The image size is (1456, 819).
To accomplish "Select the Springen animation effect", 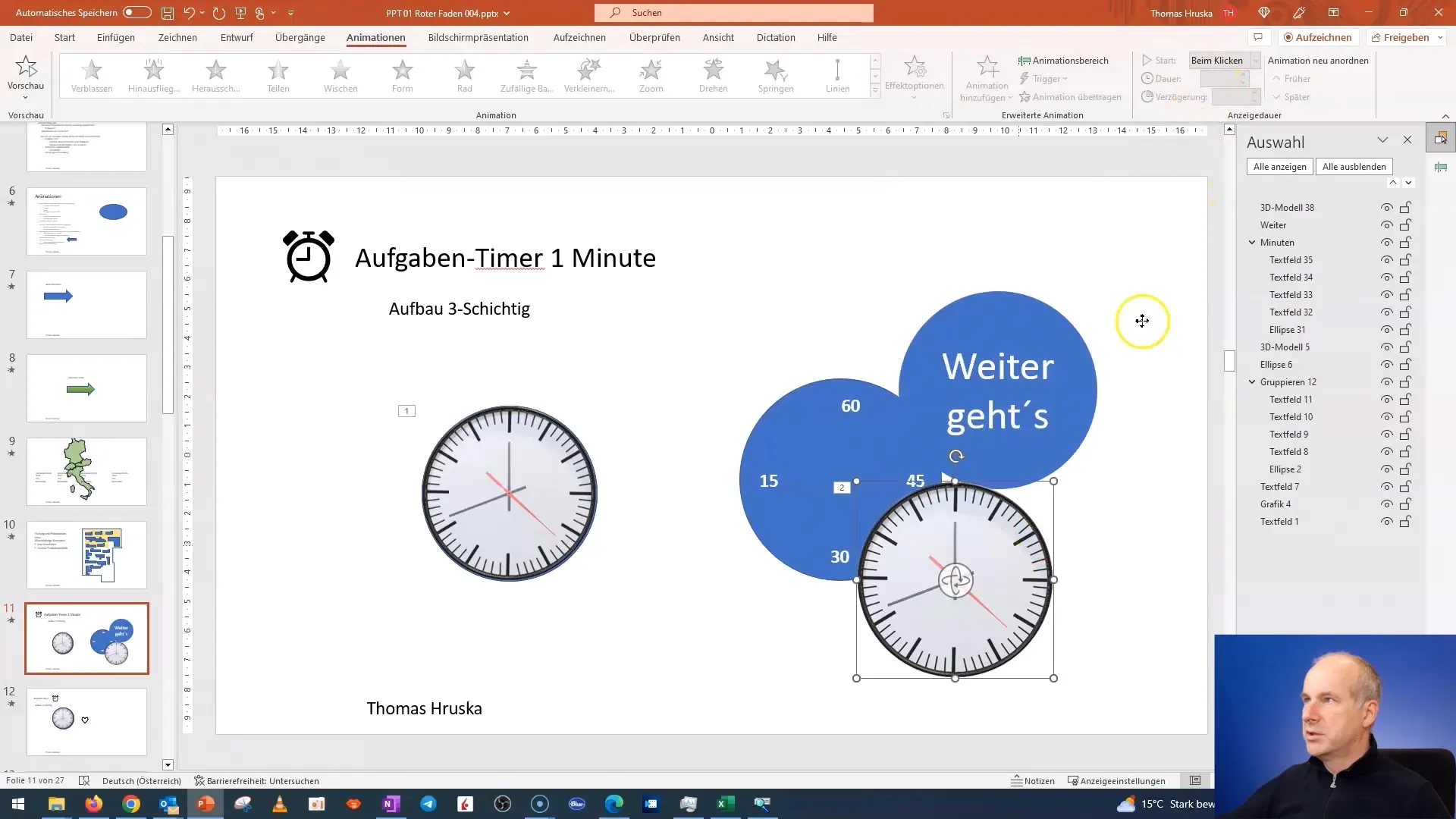I will point(776,76).
